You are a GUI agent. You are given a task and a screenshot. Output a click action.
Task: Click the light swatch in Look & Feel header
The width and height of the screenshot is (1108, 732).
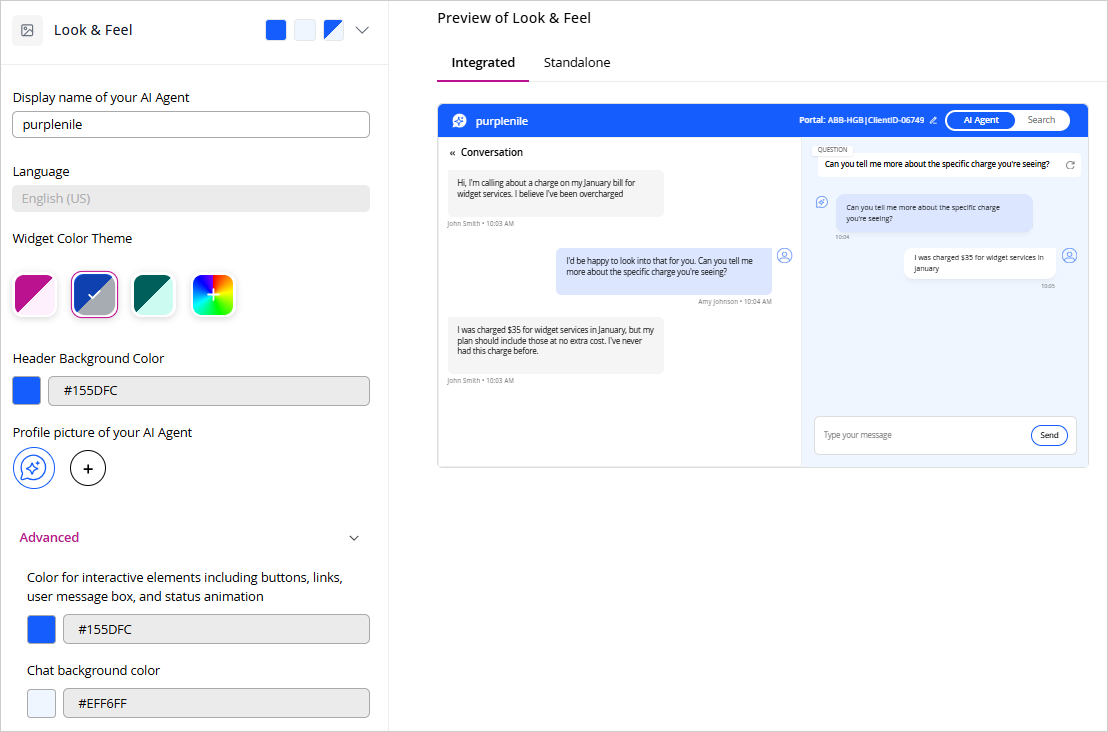coord(305,30)
